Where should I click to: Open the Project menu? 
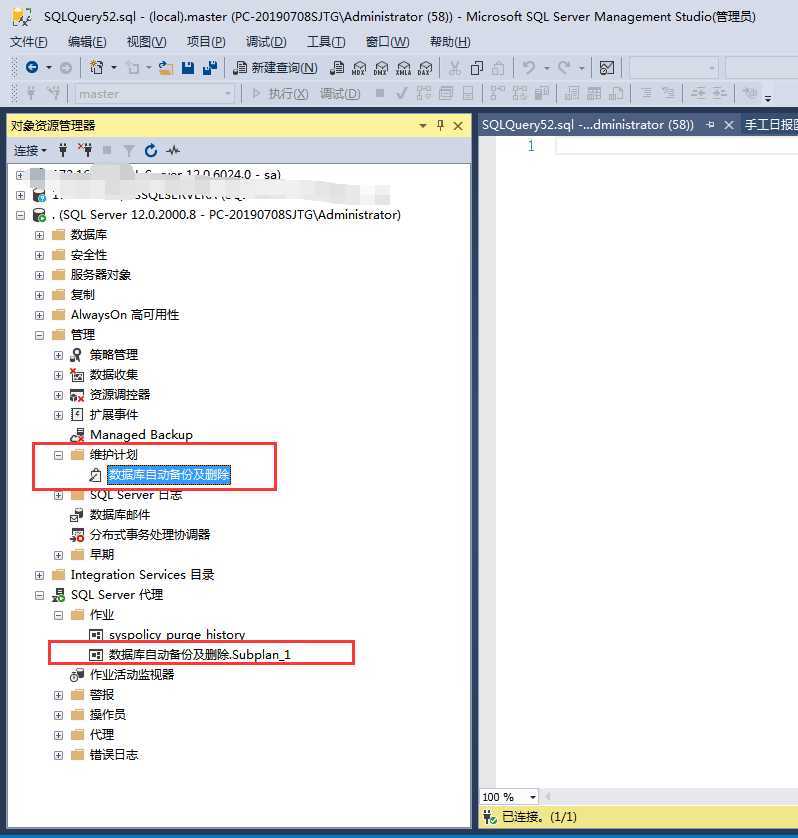[206, 42]
